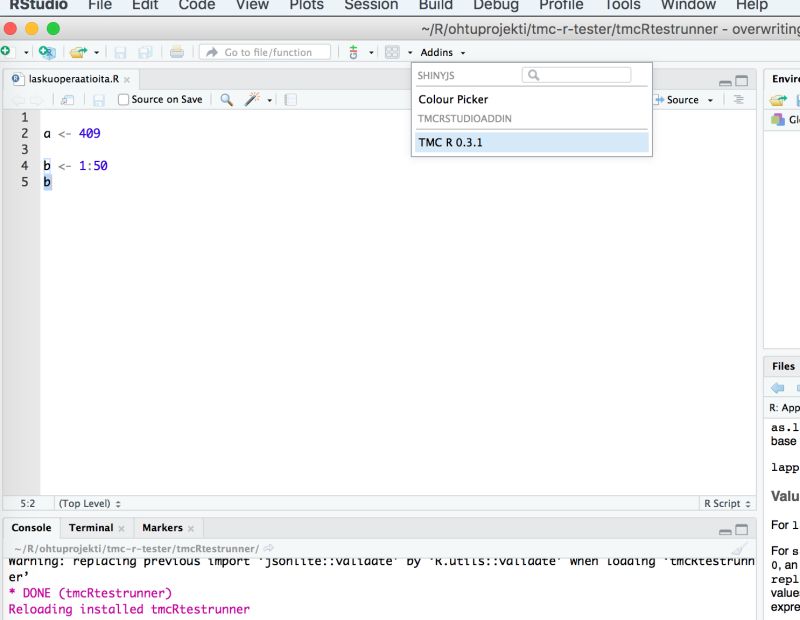Viewport: 800px width, 620px height.
Task: Click the Files pane tab
Action: pyautogui.click(x=783, y=366)
